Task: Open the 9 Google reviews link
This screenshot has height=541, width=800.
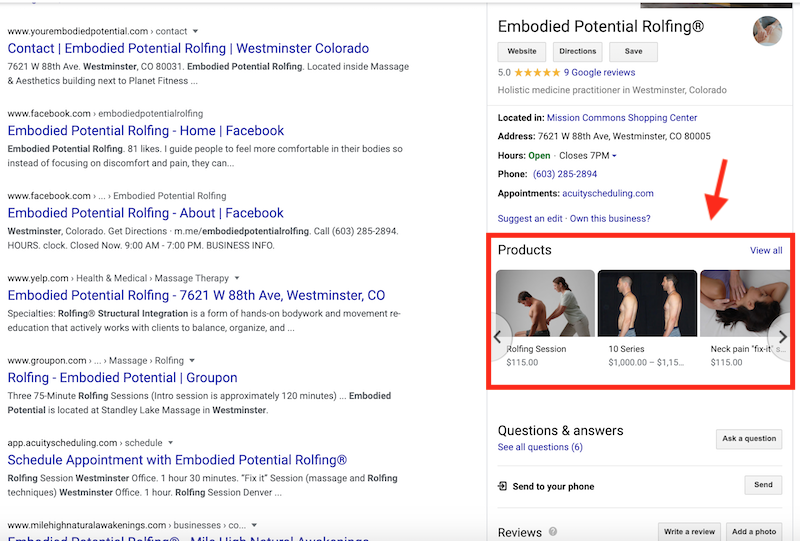Action: click(599, 72)
